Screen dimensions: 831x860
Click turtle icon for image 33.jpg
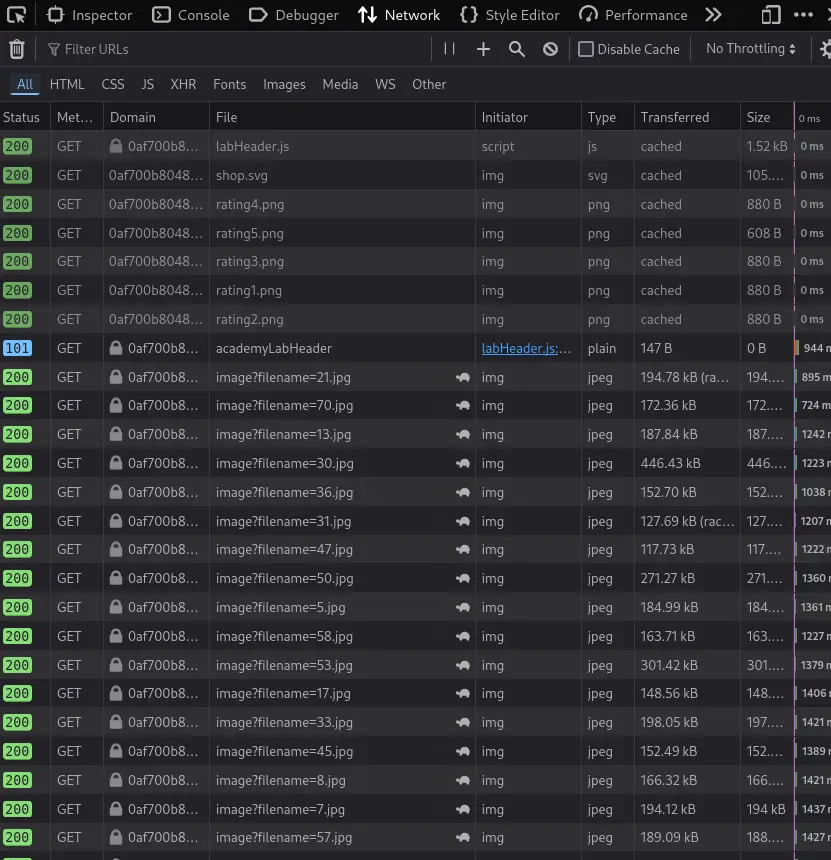[x=463, y=722]
